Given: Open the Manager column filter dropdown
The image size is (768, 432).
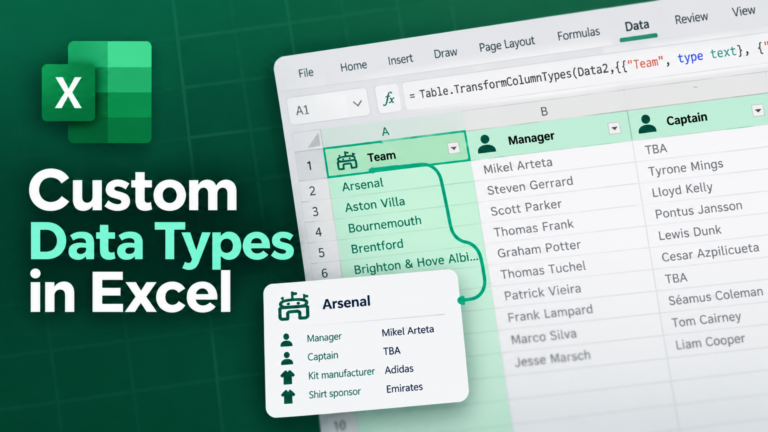Looking at the screenshot, I should click(614, 128).
